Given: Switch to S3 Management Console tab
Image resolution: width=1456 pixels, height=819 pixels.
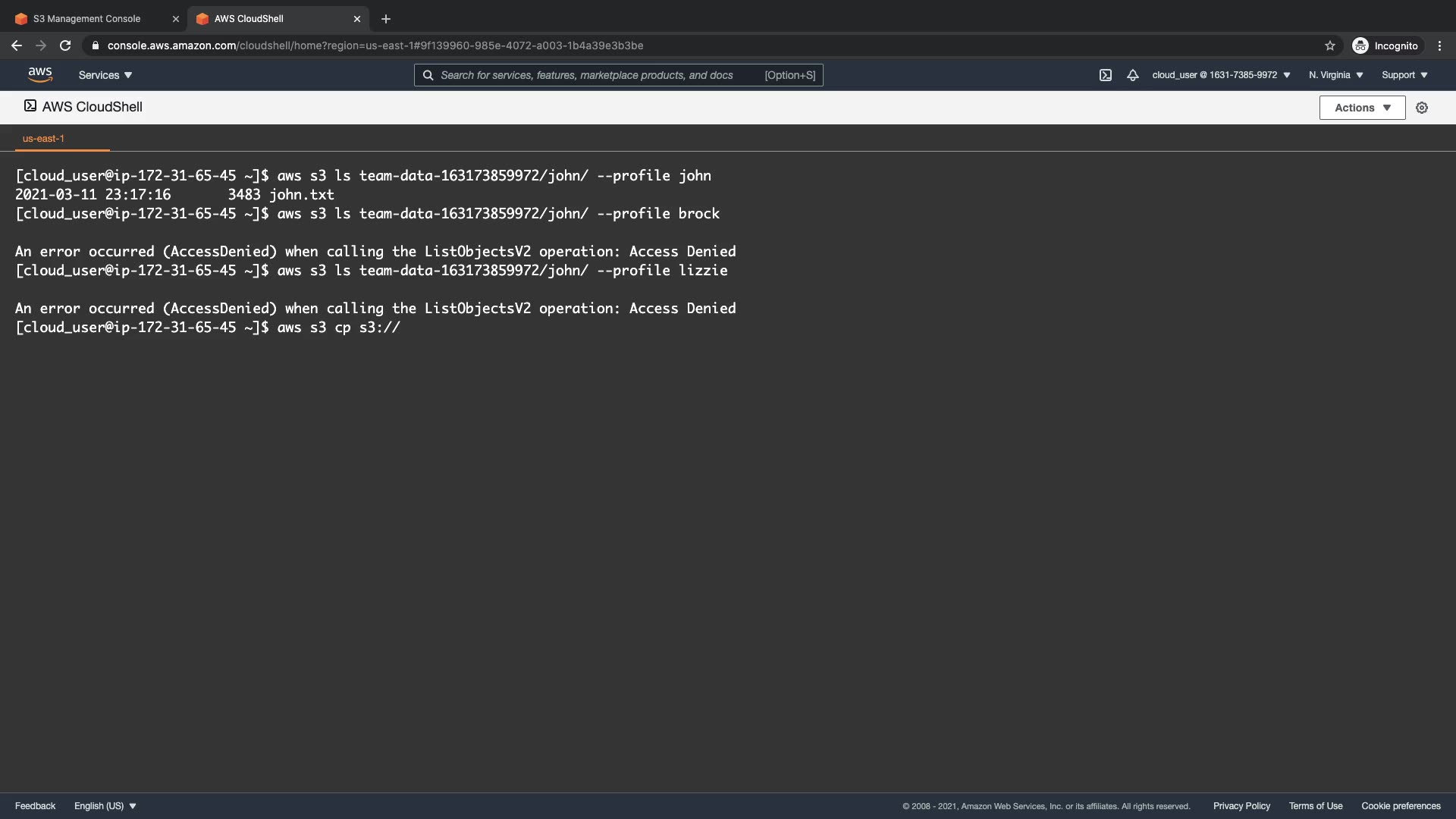Looking at the screenshot, I should pyautogui.click(x=87, y=19).
